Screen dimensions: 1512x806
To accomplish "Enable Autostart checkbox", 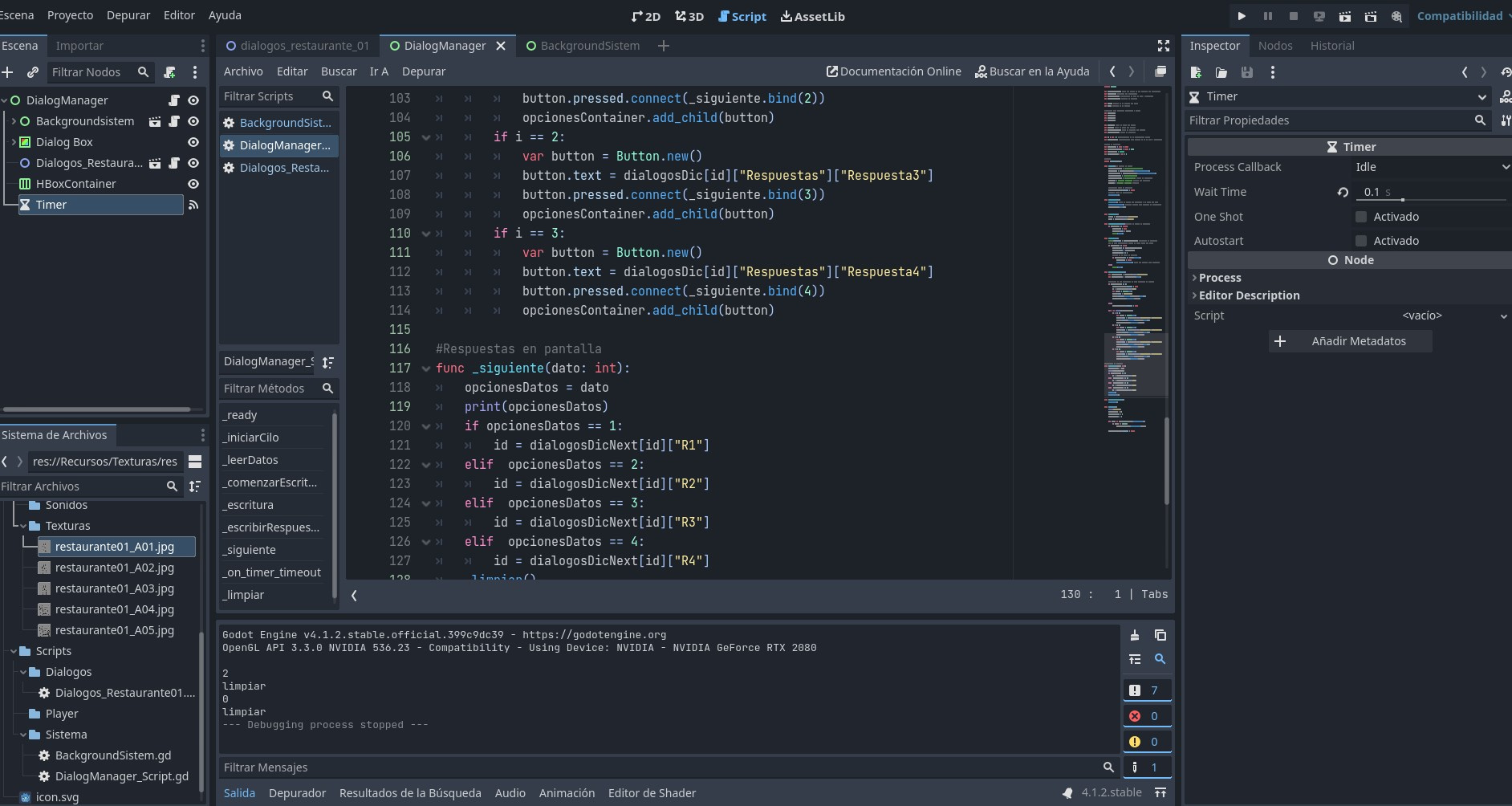I will (1361, 241).
